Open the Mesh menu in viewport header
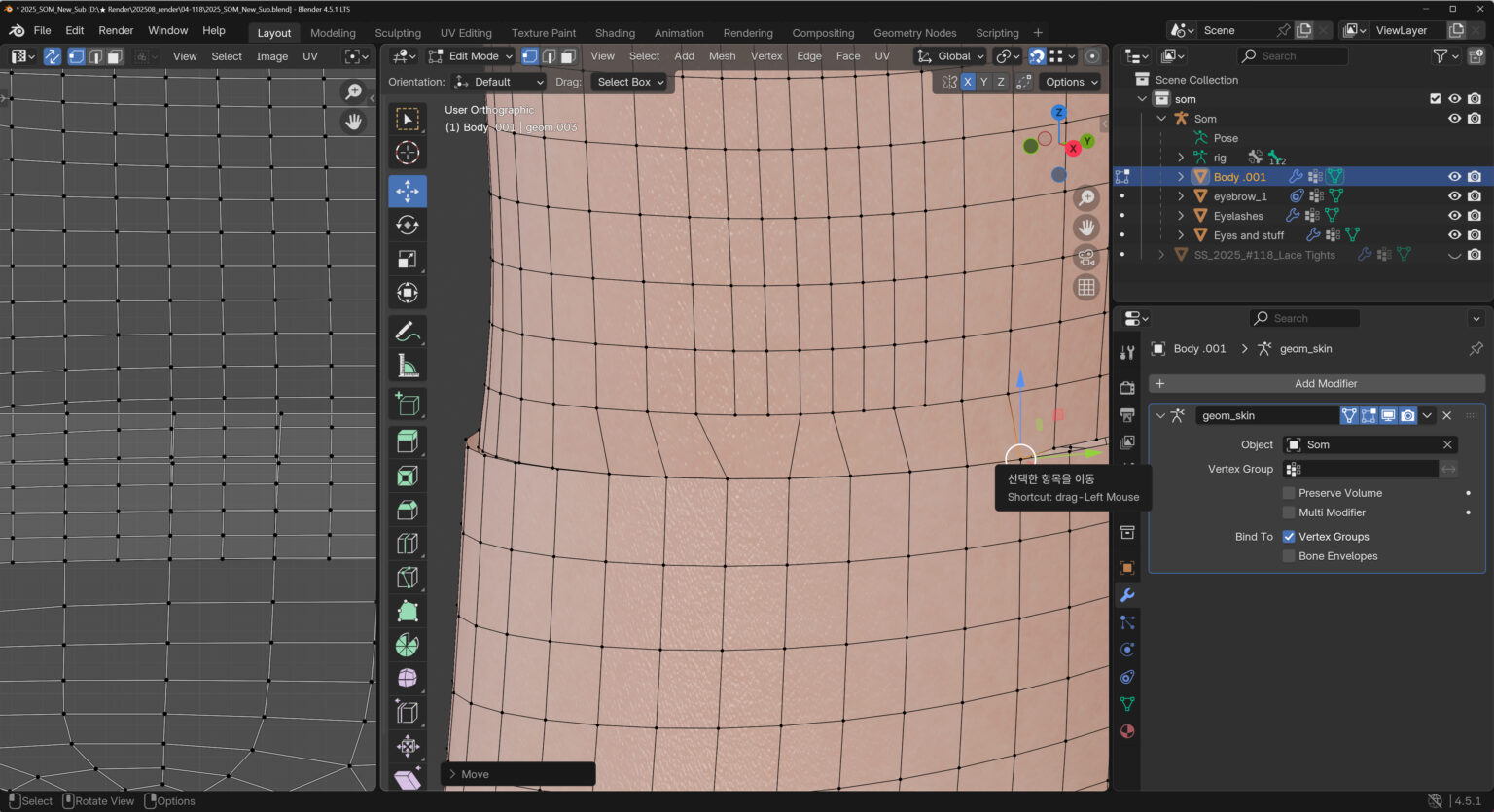The image size is (1494, 812). [x=722, y=56]
